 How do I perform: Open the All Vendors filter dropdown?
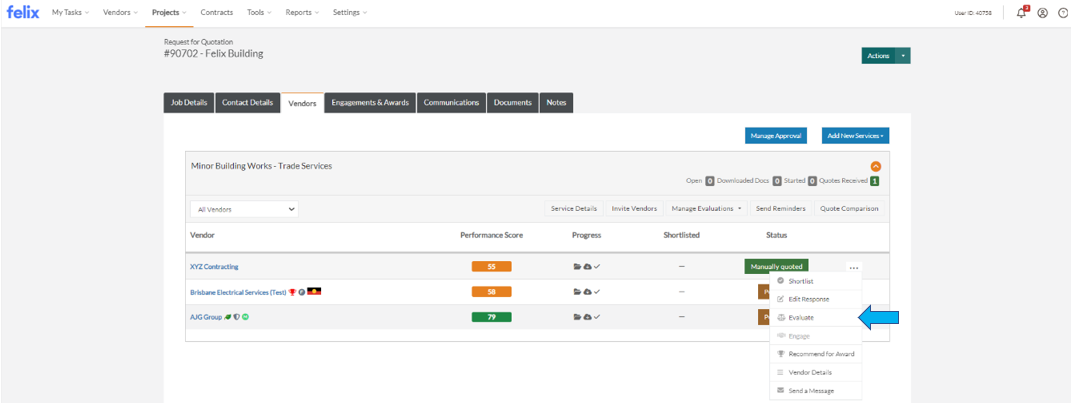click(x=245, y=210)
